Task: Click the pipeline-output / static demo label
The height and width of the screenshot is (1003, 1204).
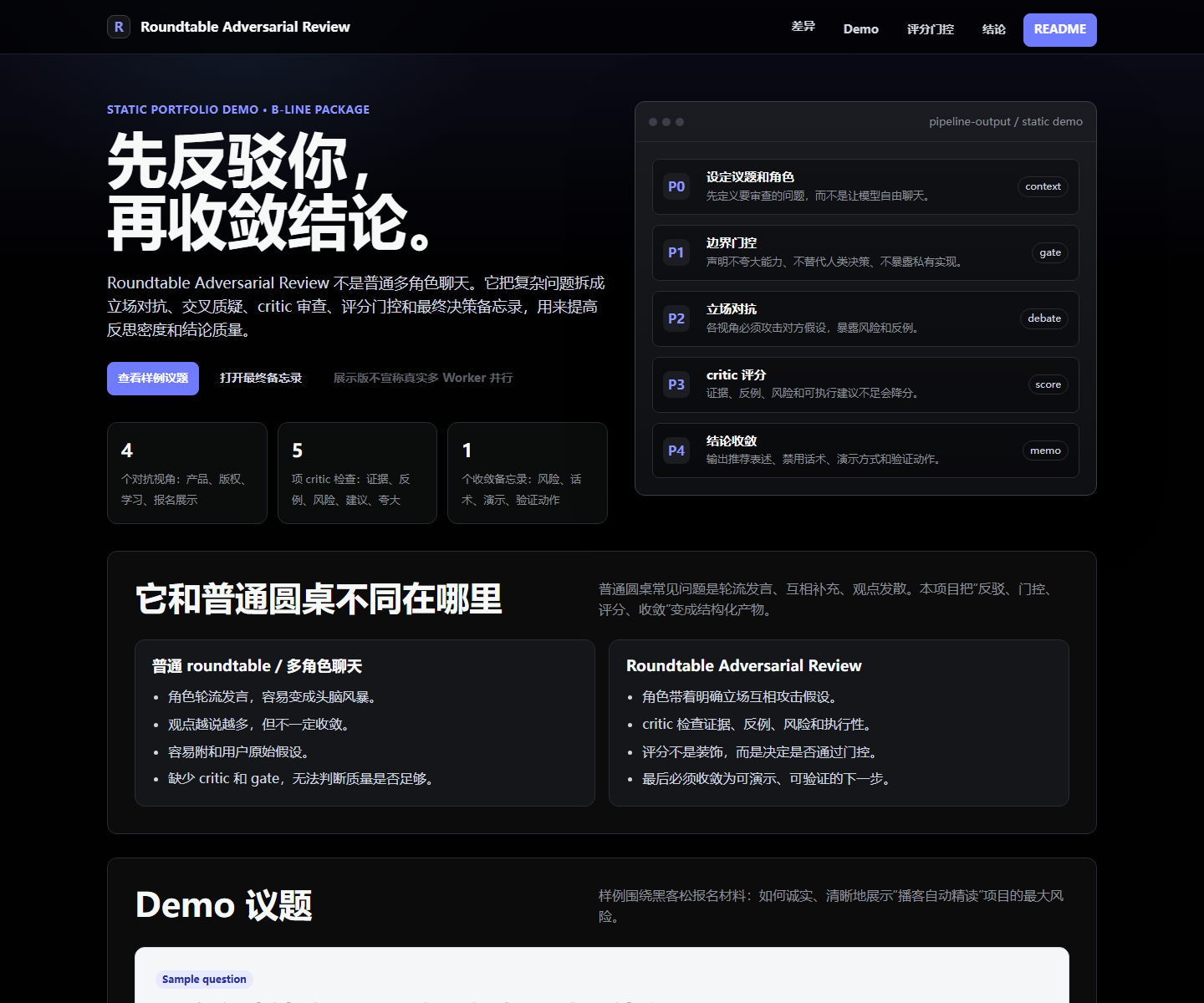Action: tap(1006, 122)
